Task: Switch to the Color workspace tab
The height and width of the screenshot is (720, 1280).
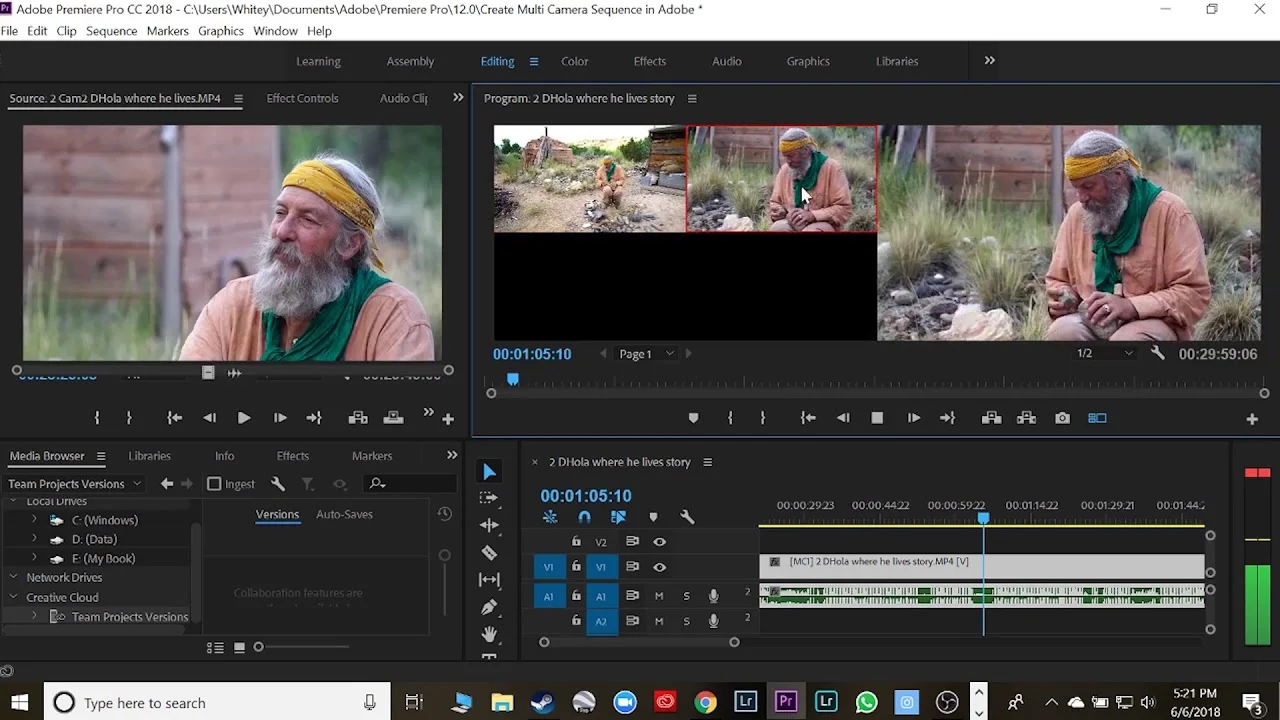Action: pos(574,61)
